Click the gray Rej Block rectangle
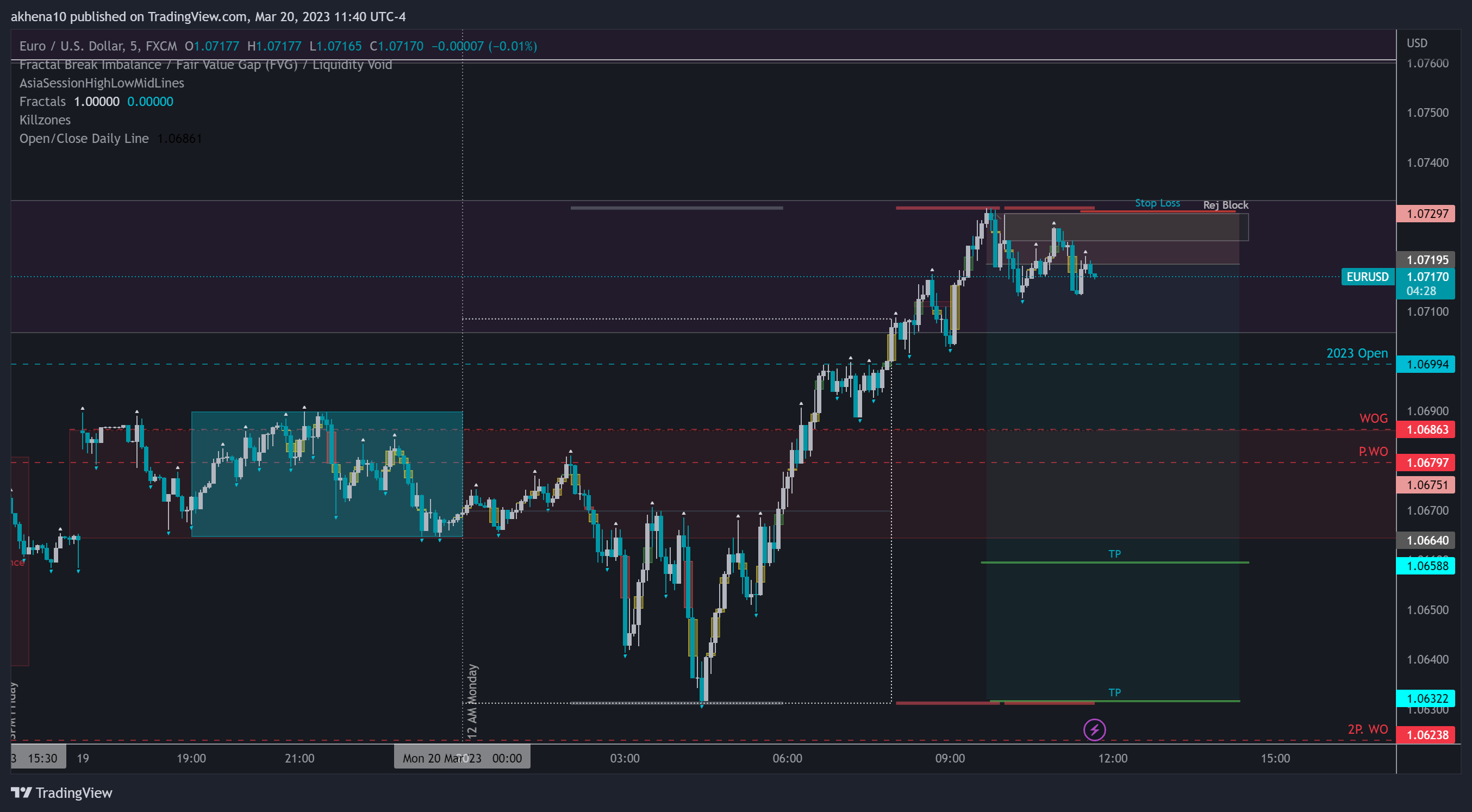Screen dimensions: 1472x812 (x=1126, y=227)
